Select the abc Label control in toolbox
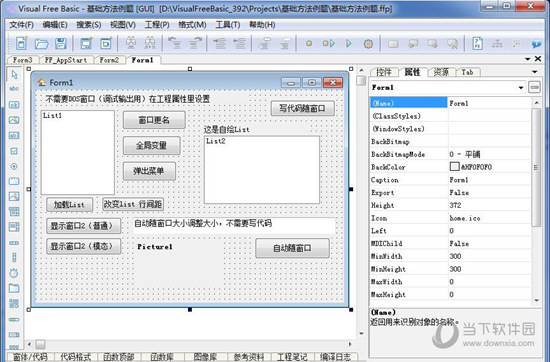This screenshot has width=550, height=362. [14, 89]
